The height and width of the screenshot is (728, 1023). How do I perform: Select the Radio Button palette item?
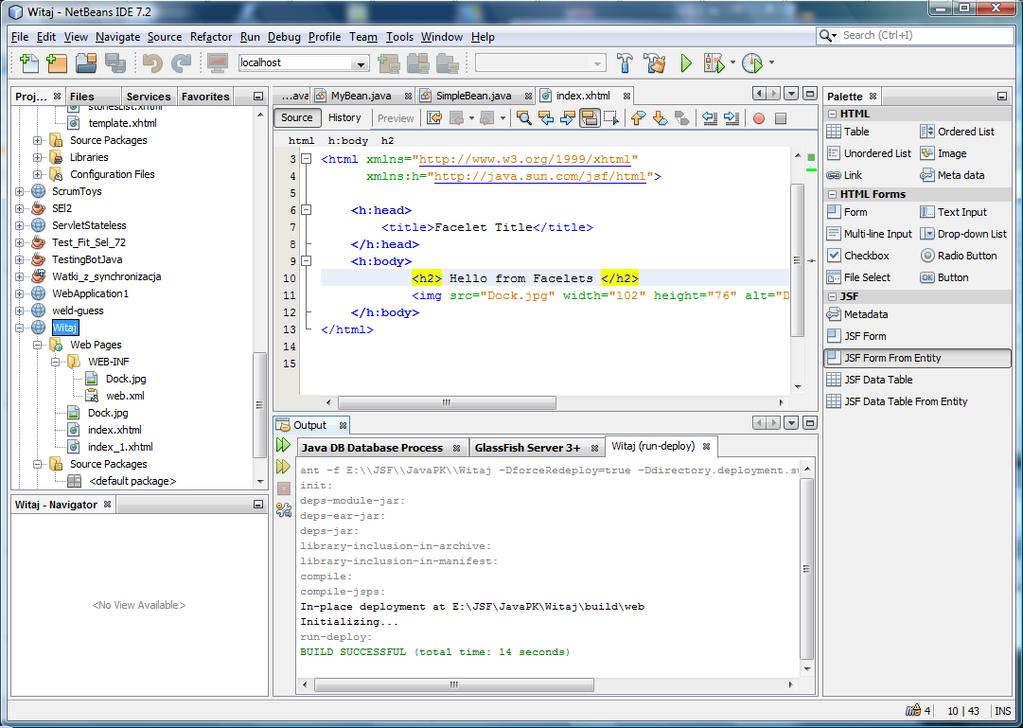coord(958,256)
